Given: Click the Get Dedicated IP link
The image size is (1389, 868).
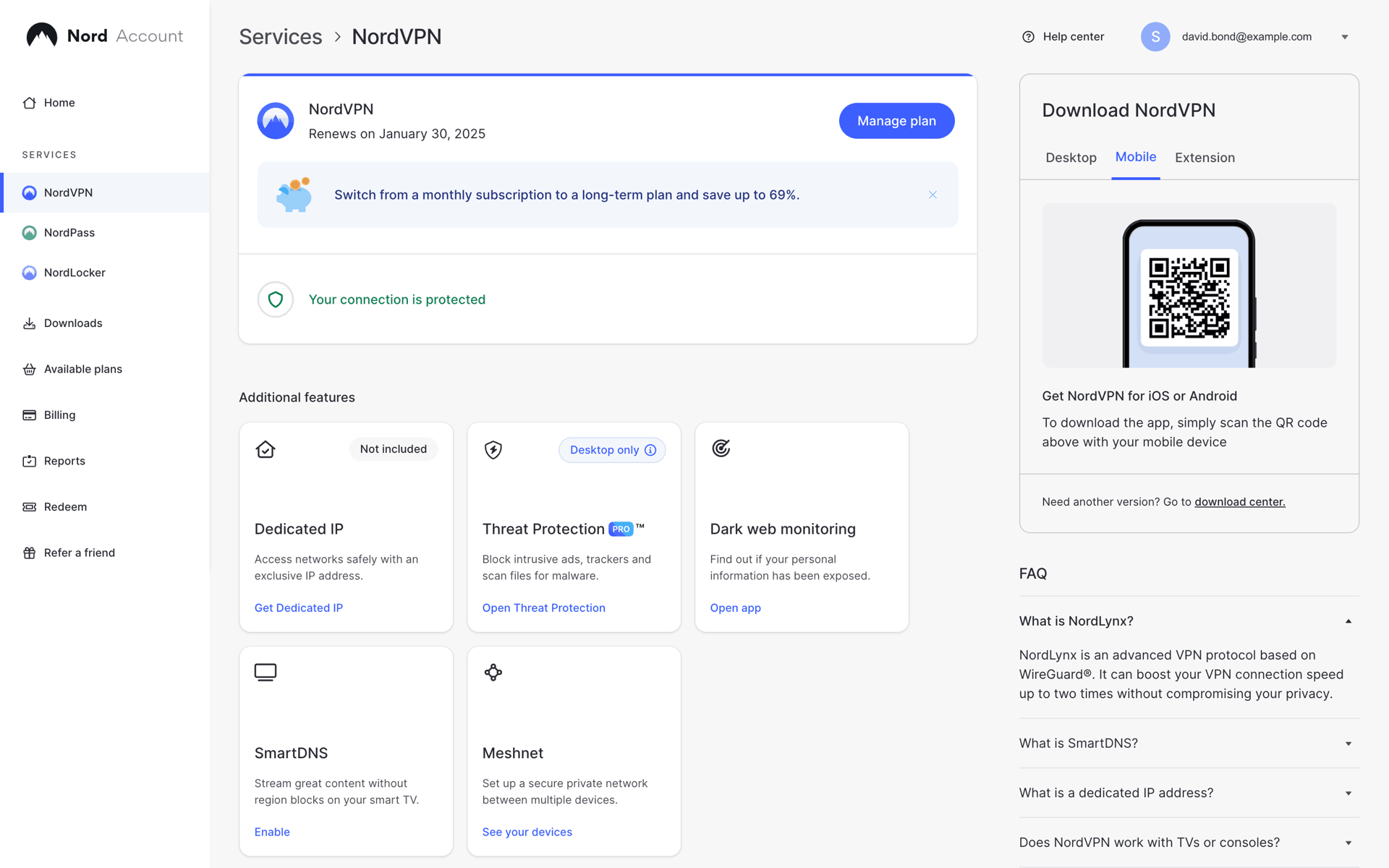Looking at the screenshot, I should click(x=299, y=608).
